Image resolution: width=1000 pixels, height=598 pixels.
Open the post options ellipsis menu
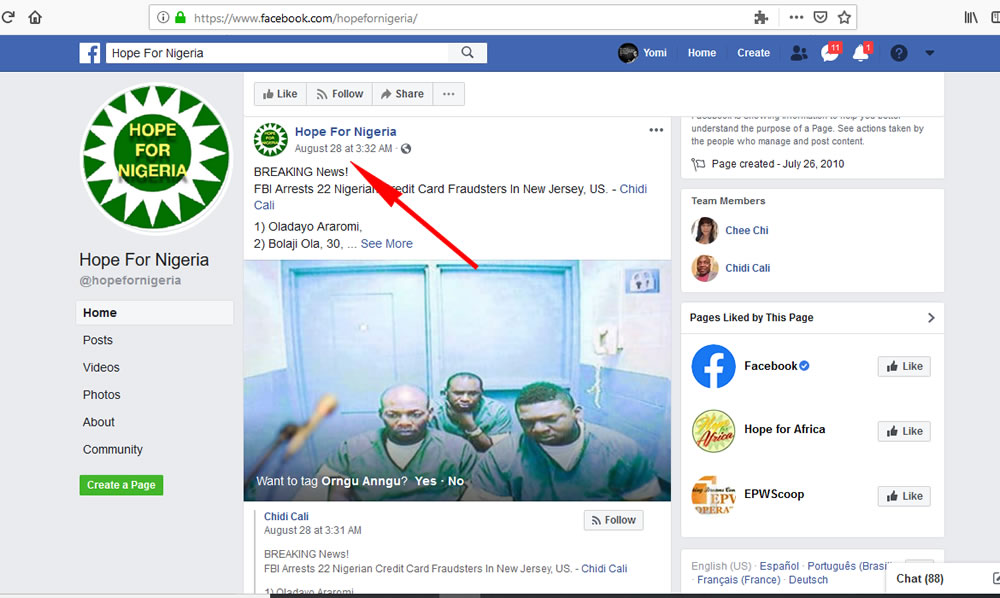tap(656, 130)
